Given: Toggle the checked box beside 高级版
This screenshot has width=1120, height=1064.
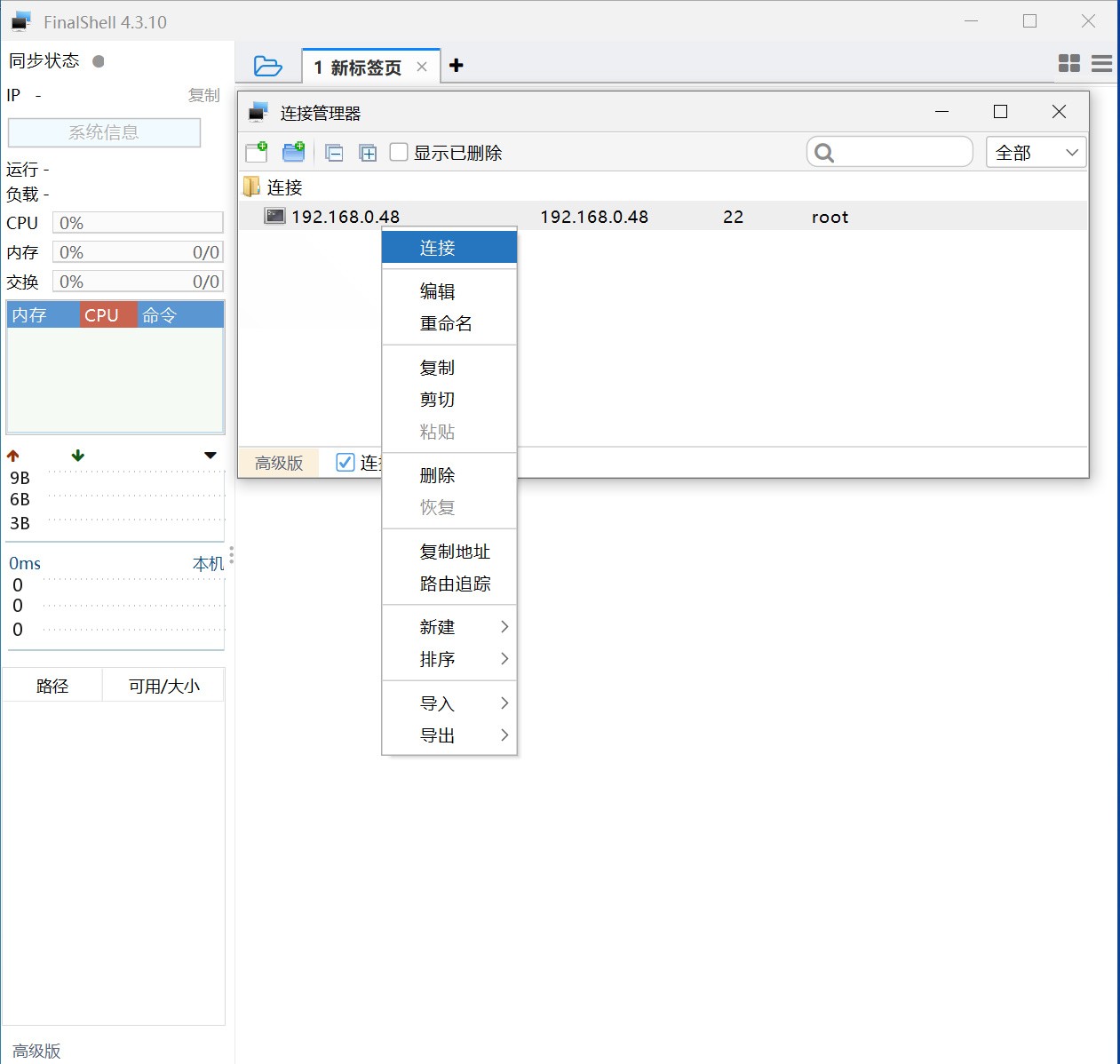Looking at the screenshot, I should click(346, 462).
